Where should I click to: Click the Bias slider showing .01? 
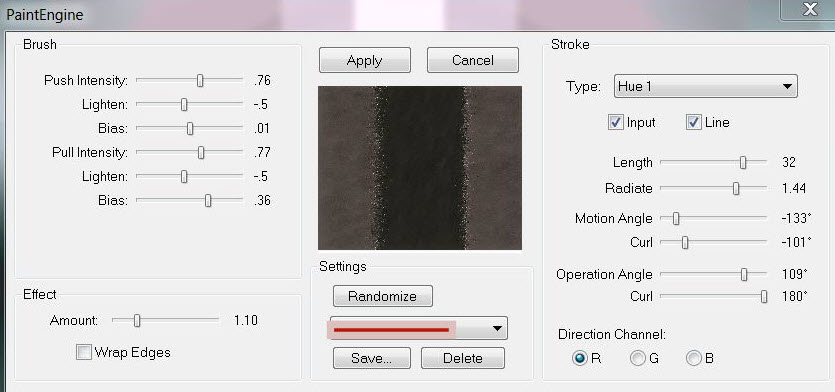pos(190,128)
